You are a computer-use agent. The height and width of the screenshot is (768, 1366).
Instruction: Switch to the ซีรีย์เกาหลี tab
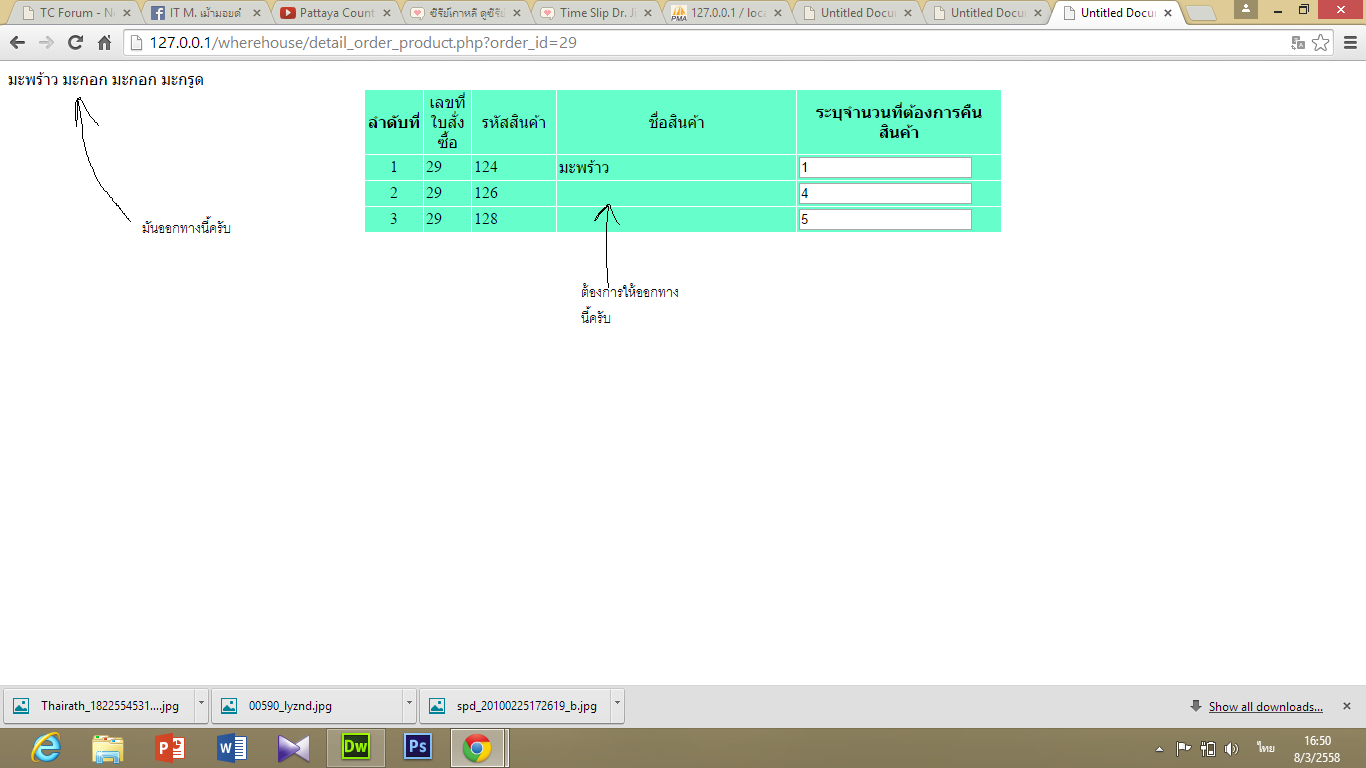[465, 13]
